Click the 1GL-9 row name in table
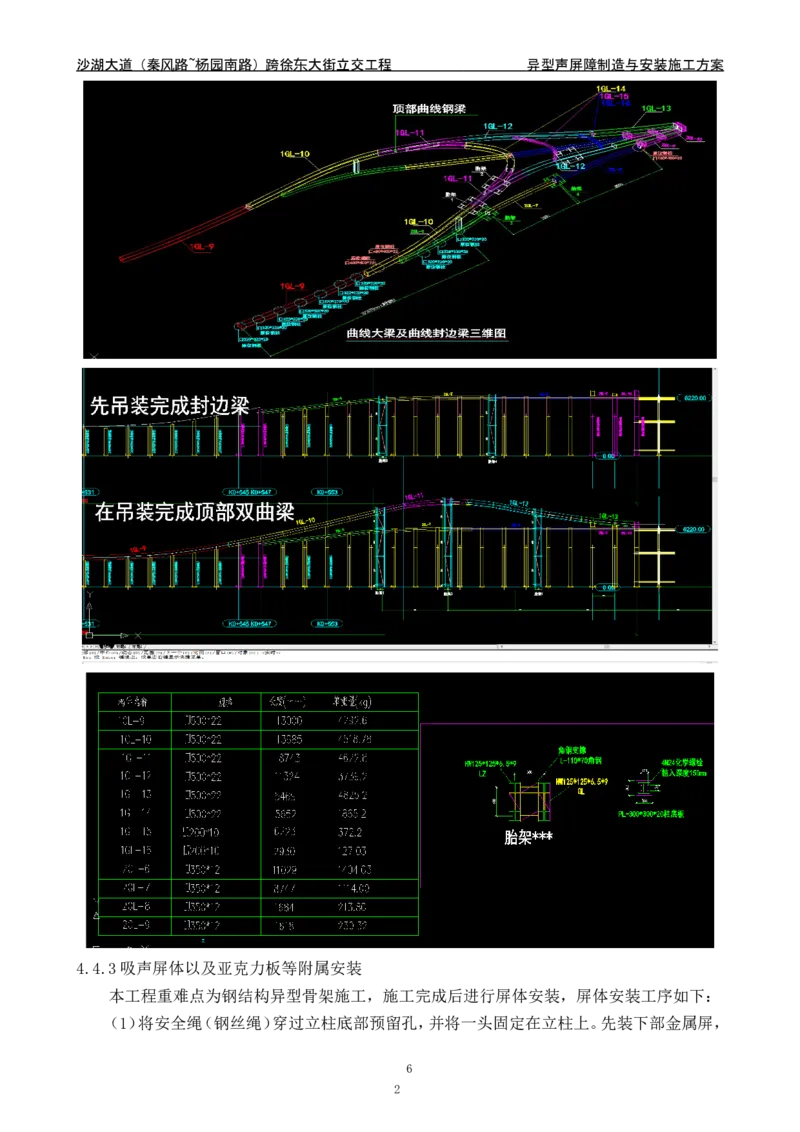This screenshot has width=800, height=1132. [134, 720]
